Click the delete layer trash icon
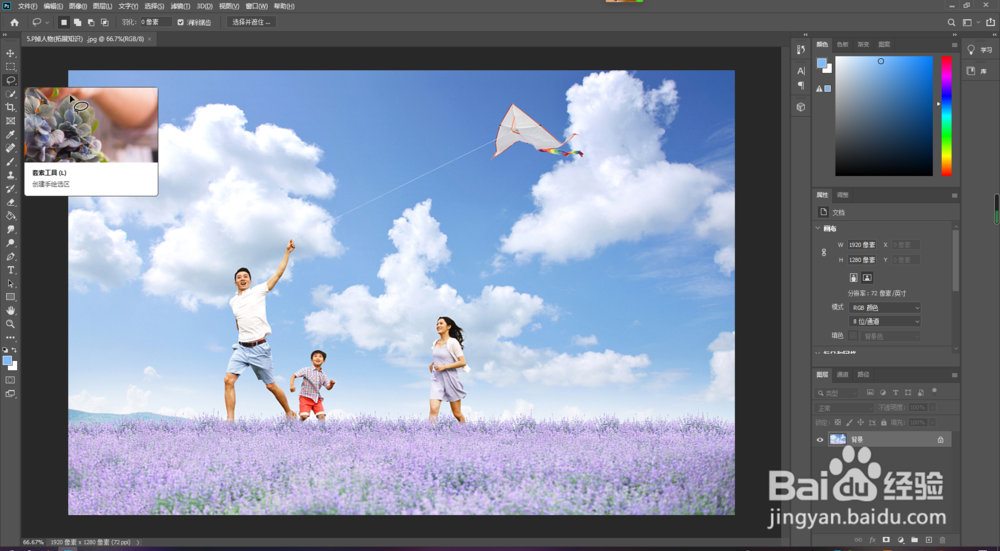1000x551 pixels. pyautogui.click(x=943, y=540)
